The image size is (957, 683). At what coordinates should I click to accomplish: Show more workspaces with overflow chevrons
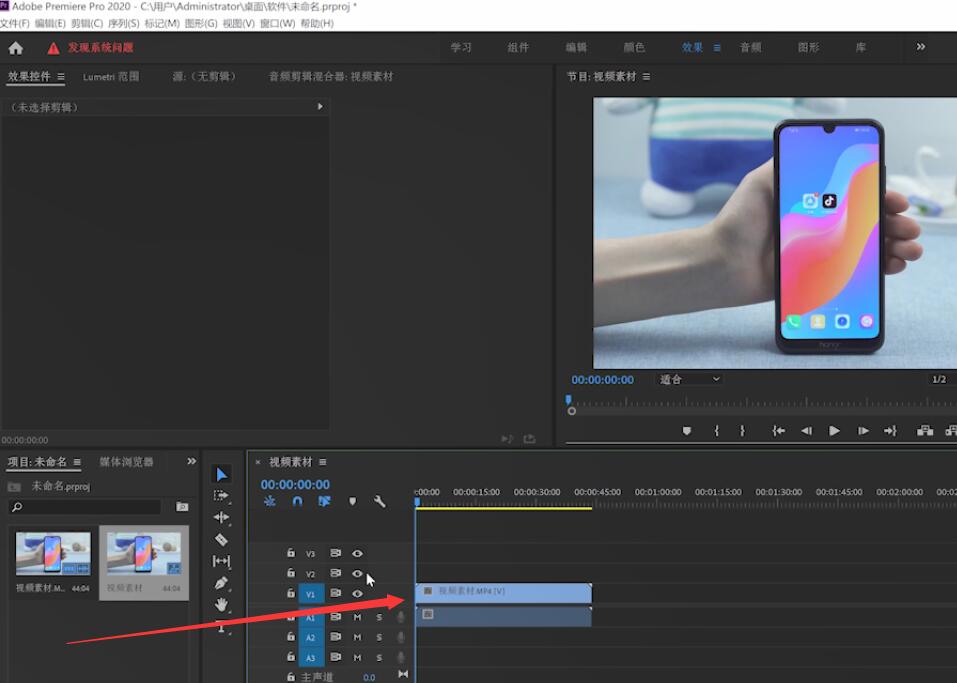point(920,47)
